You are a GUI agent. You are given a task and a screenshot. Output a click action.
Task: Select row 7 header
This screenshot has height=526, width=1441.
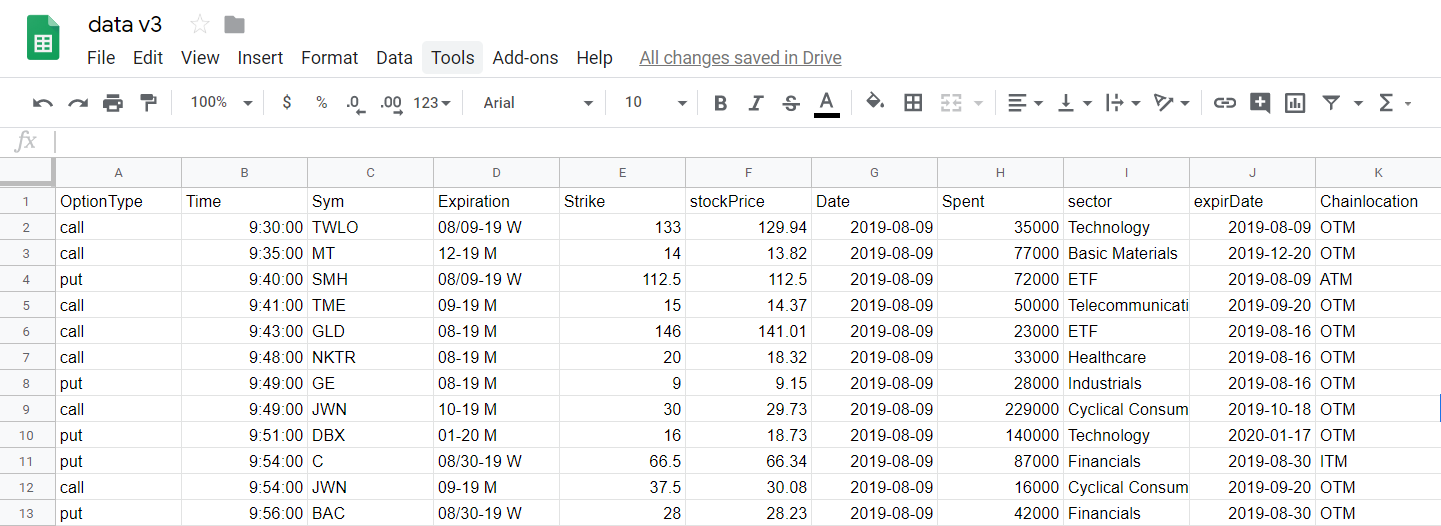[x=27, y=357]
